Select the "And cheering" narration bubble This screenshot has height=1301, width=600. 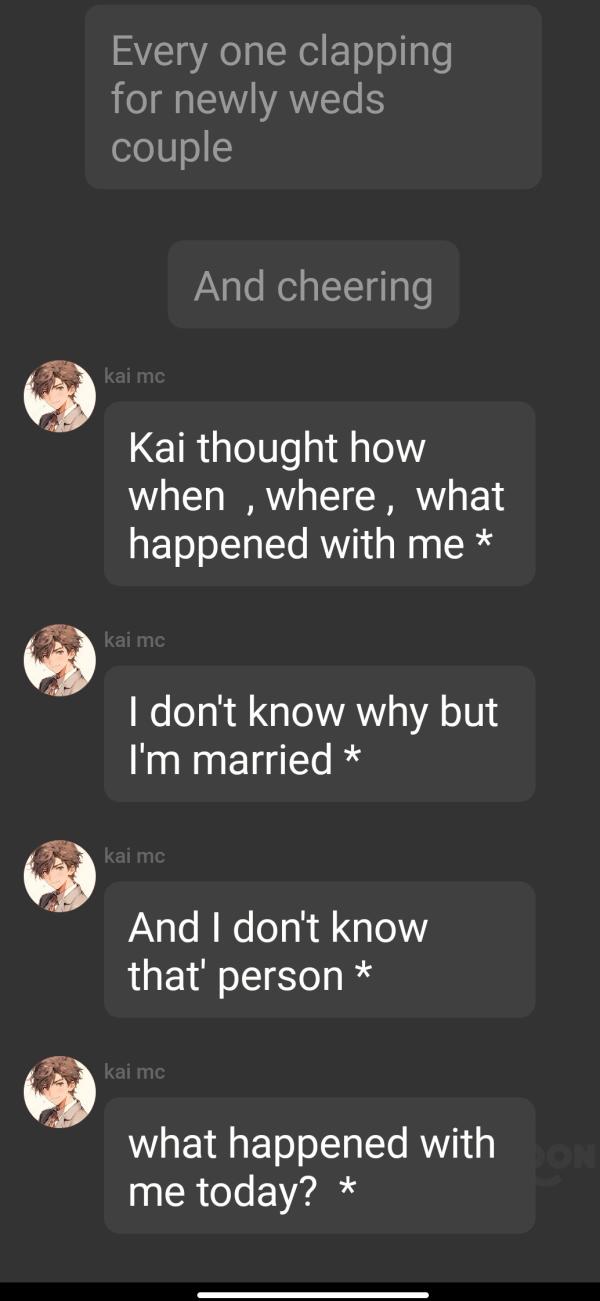pyautogui.click(x=313, y=284)
